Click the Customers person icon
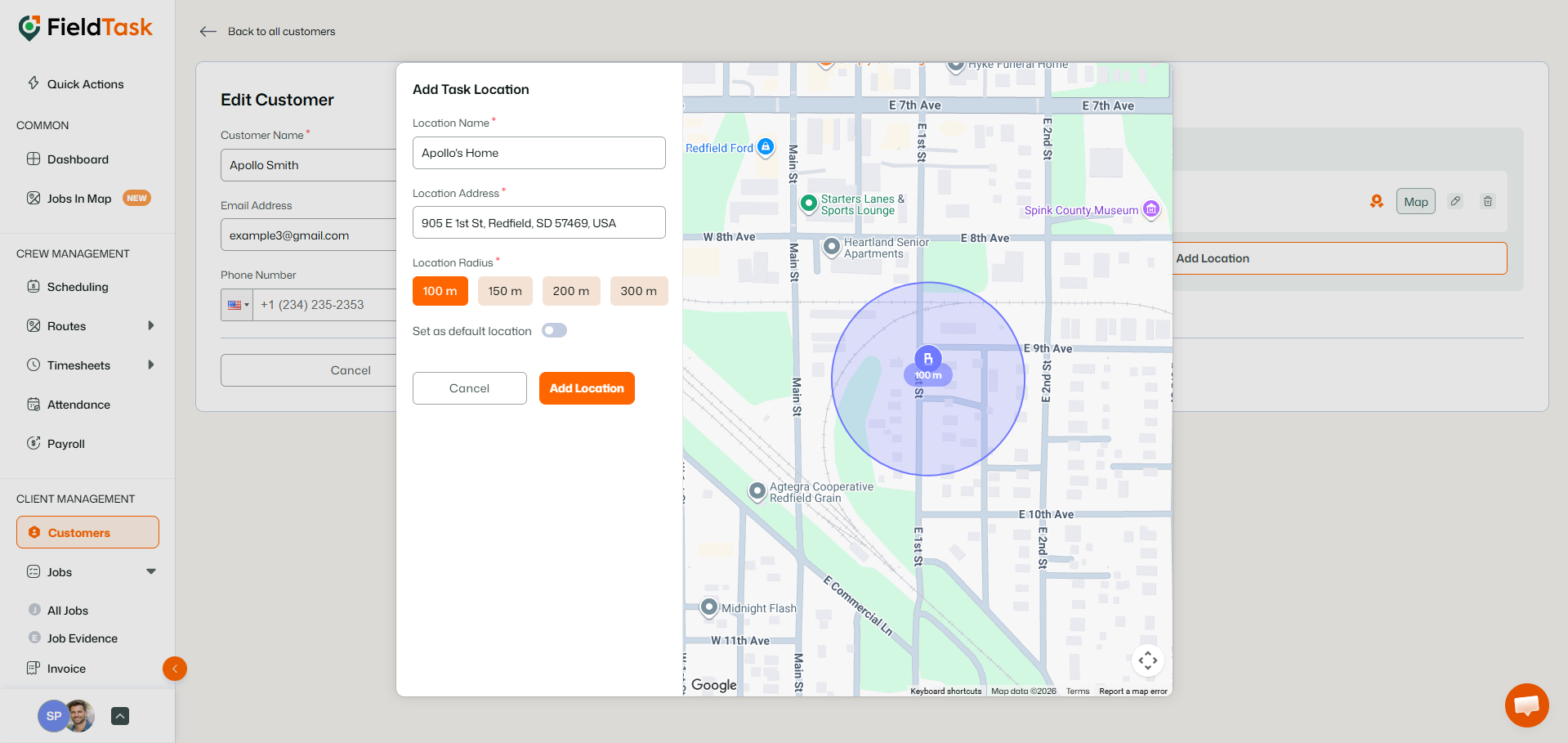This screenshot has width=1568, height=743. 34,532
